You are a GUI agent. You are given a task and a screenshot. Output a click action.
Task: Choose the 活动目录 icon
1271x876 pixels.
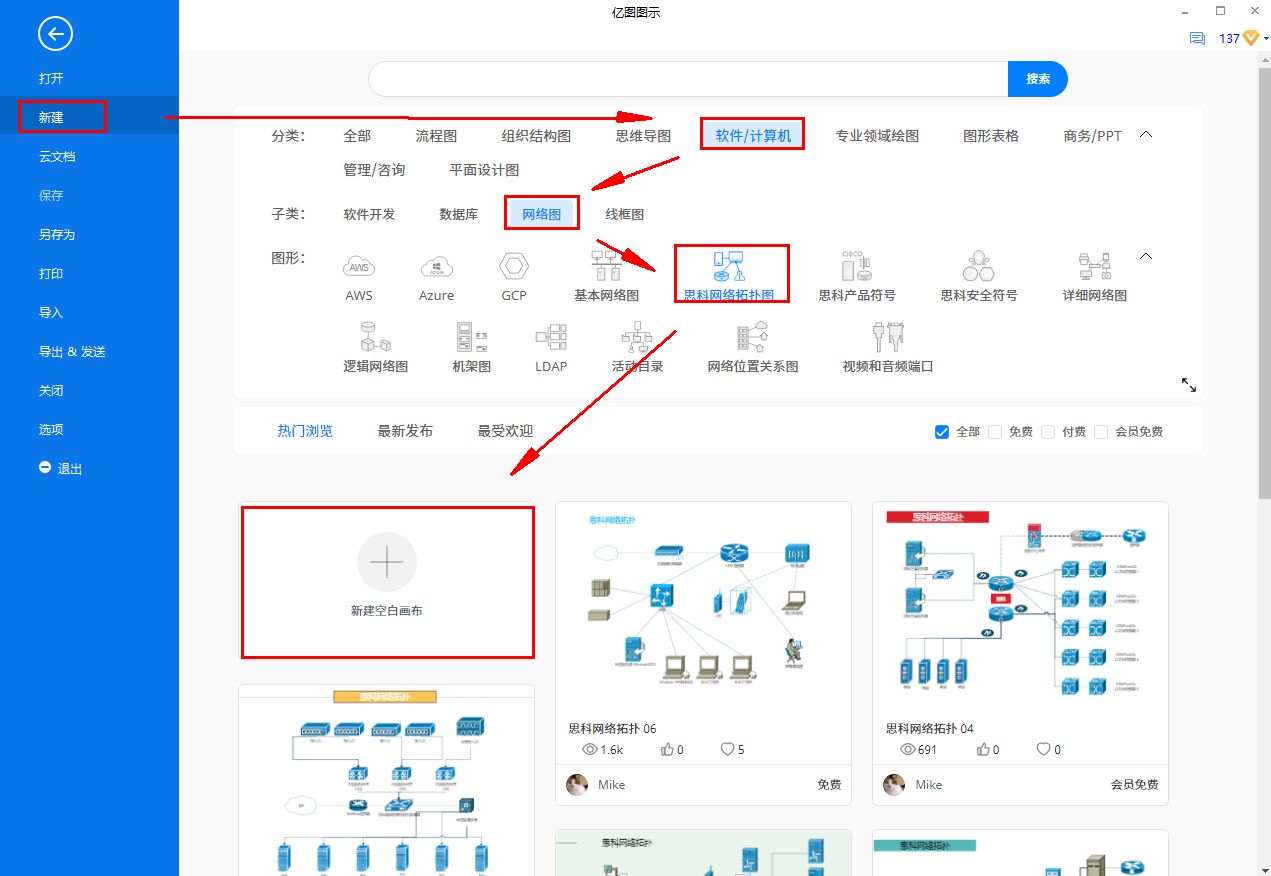pyautogui.click(x=637, y=337)
